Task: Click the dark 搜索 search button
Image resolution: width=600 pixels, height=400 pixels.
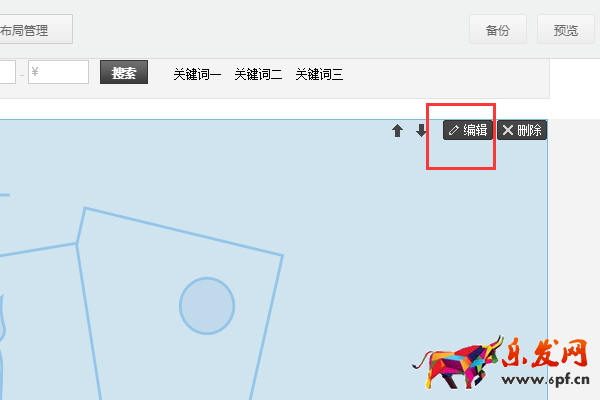Action: [124, 72]
